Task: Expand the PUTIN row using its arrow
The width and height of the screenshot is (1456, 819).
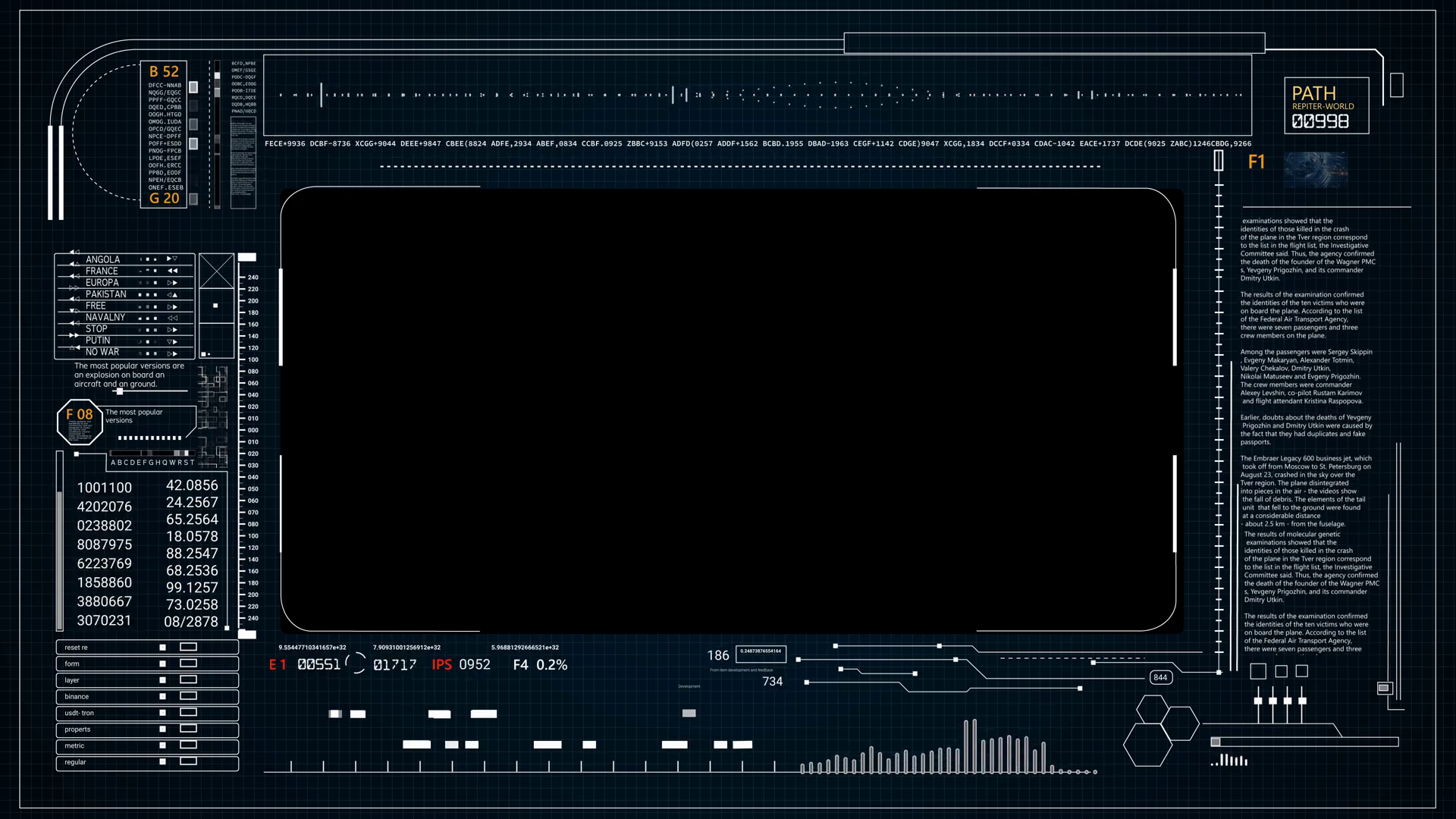Action: (171, 340)
